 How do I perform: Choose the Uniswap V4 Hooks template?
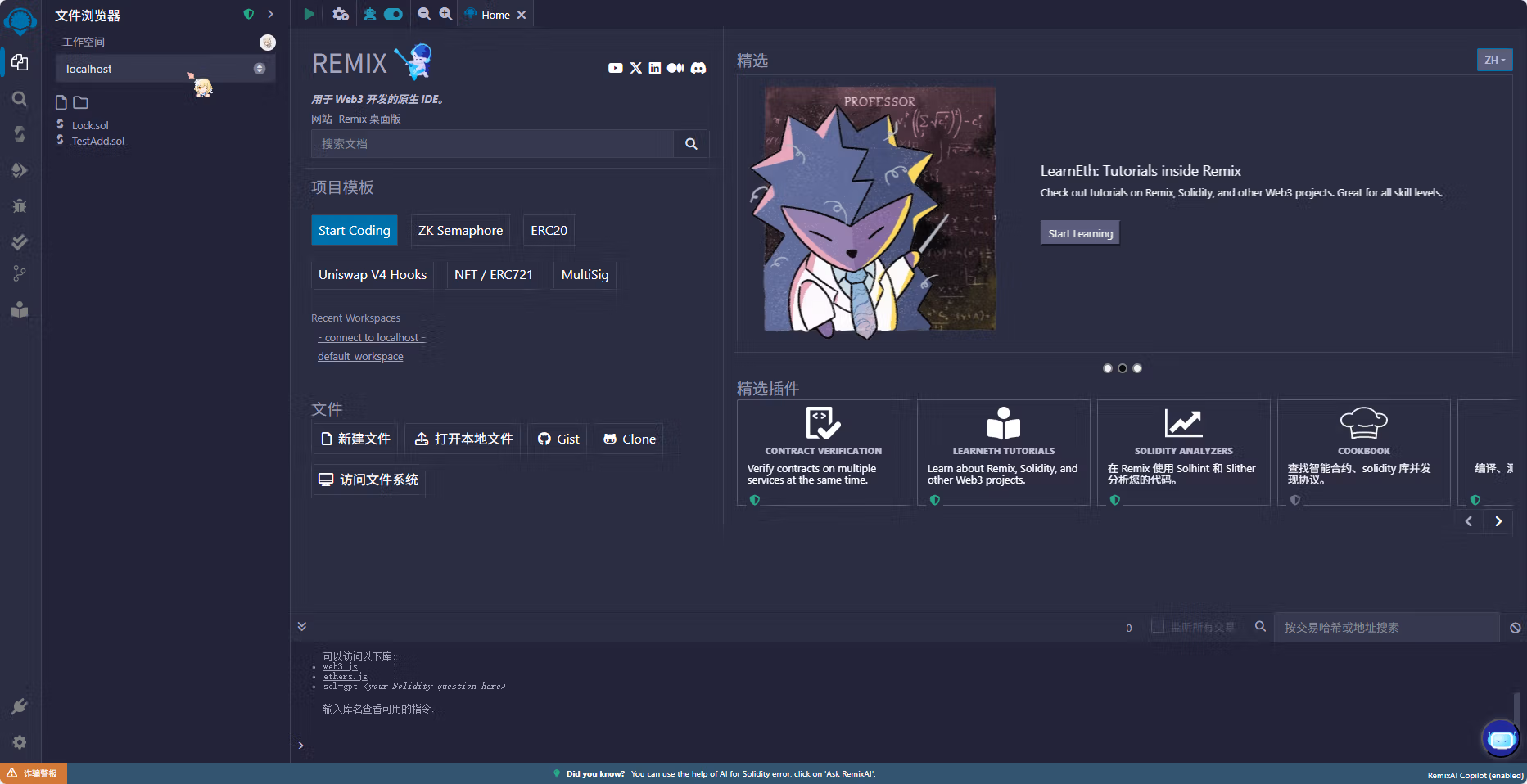click(373, 274)
